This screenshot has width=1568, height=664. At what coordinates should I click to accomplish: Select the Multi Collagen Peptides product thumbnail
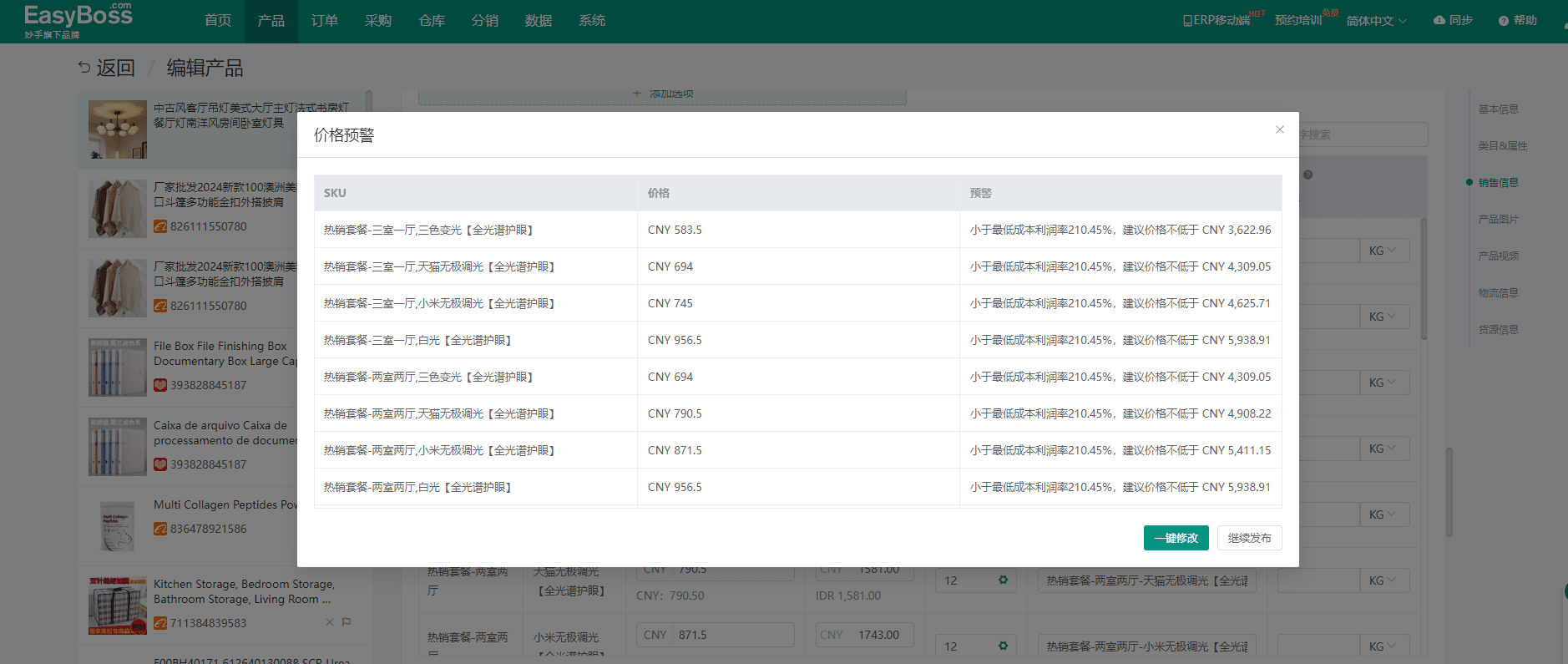point(118,525)
